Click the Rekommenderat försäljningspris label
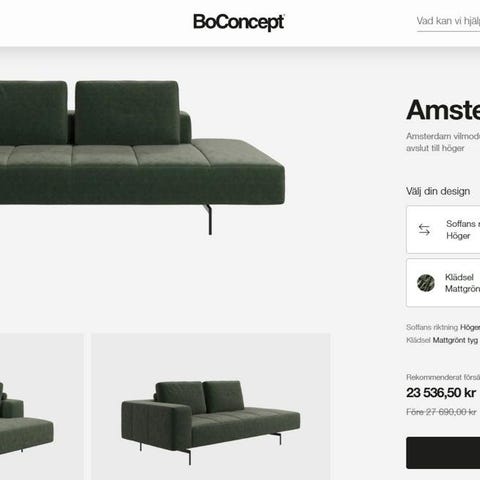The height and width of the screenshot is (480, 480). coord(443,377)
